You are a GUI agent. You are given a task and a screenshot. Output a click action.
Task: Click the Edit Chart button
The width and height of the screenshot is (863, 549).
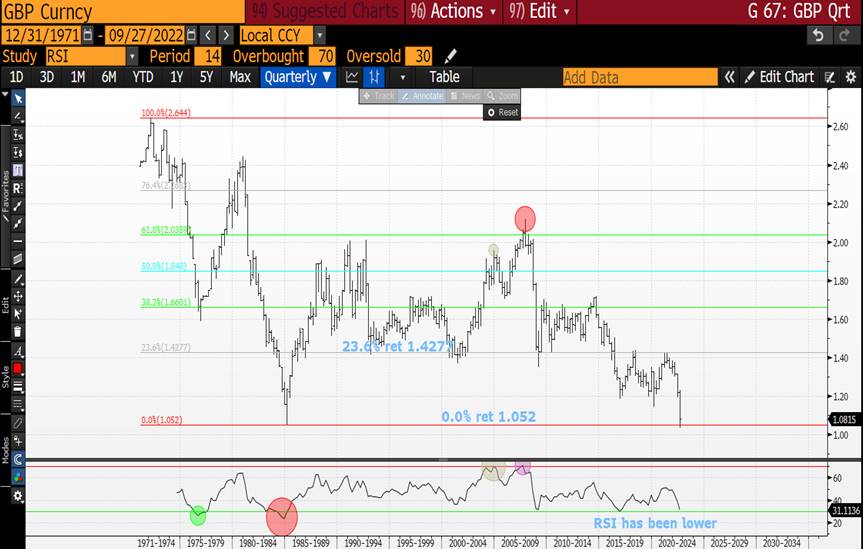tap(780, 77)
